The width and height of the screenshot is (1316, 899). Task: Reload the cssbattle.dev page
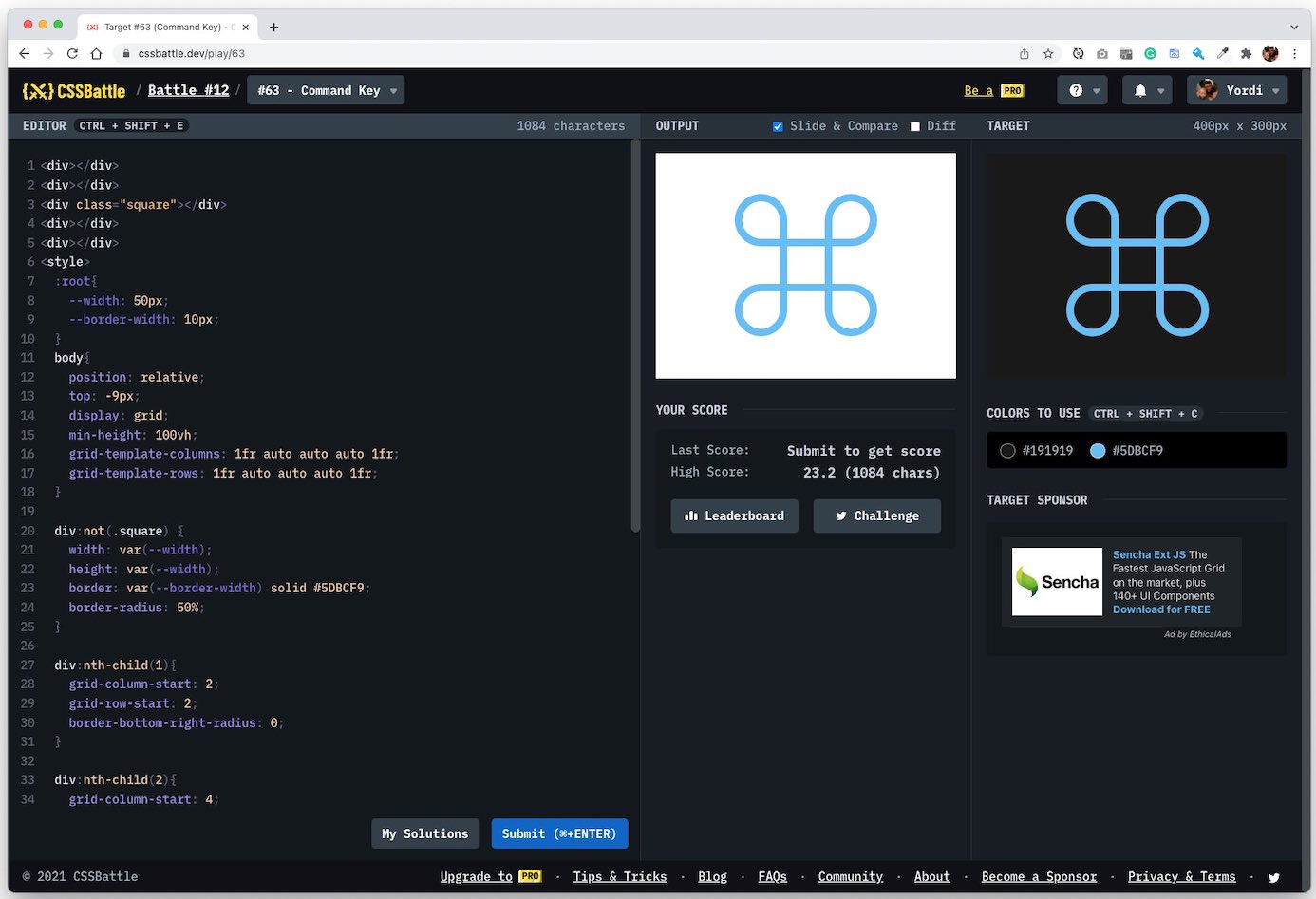click(x=72, y=54)
